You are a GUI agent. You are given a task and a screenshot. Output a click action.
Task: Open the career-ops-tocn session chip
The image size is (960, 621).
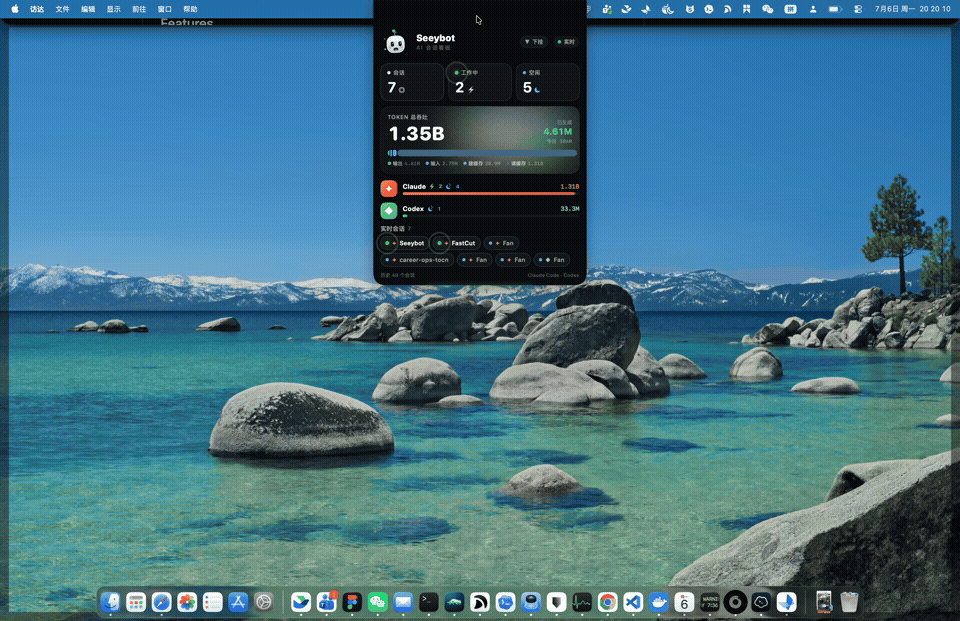tap(417, 260)
